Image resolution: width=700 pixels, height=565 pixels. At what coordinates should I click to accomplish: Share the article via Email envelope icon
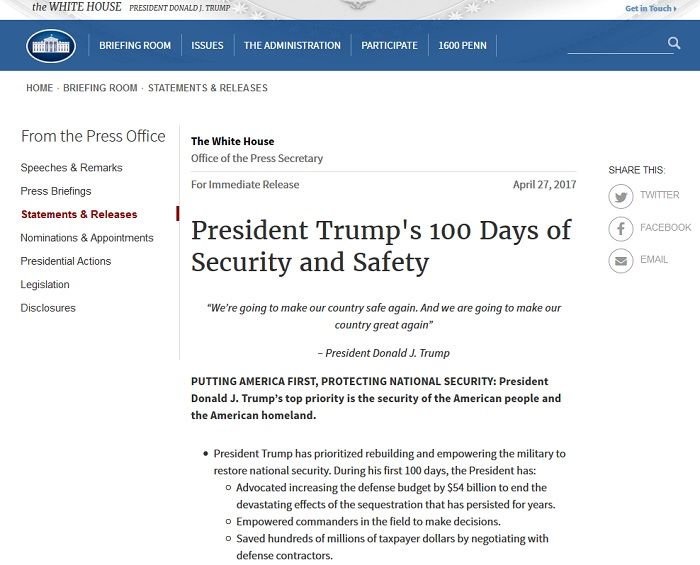(621, 261)
